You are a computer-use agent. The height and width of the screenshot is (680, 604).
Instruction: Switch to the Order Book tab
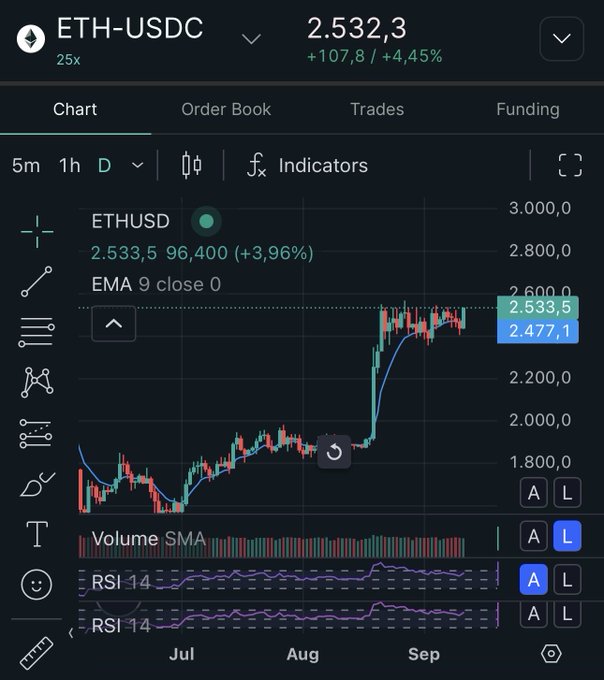coord(226,109)
